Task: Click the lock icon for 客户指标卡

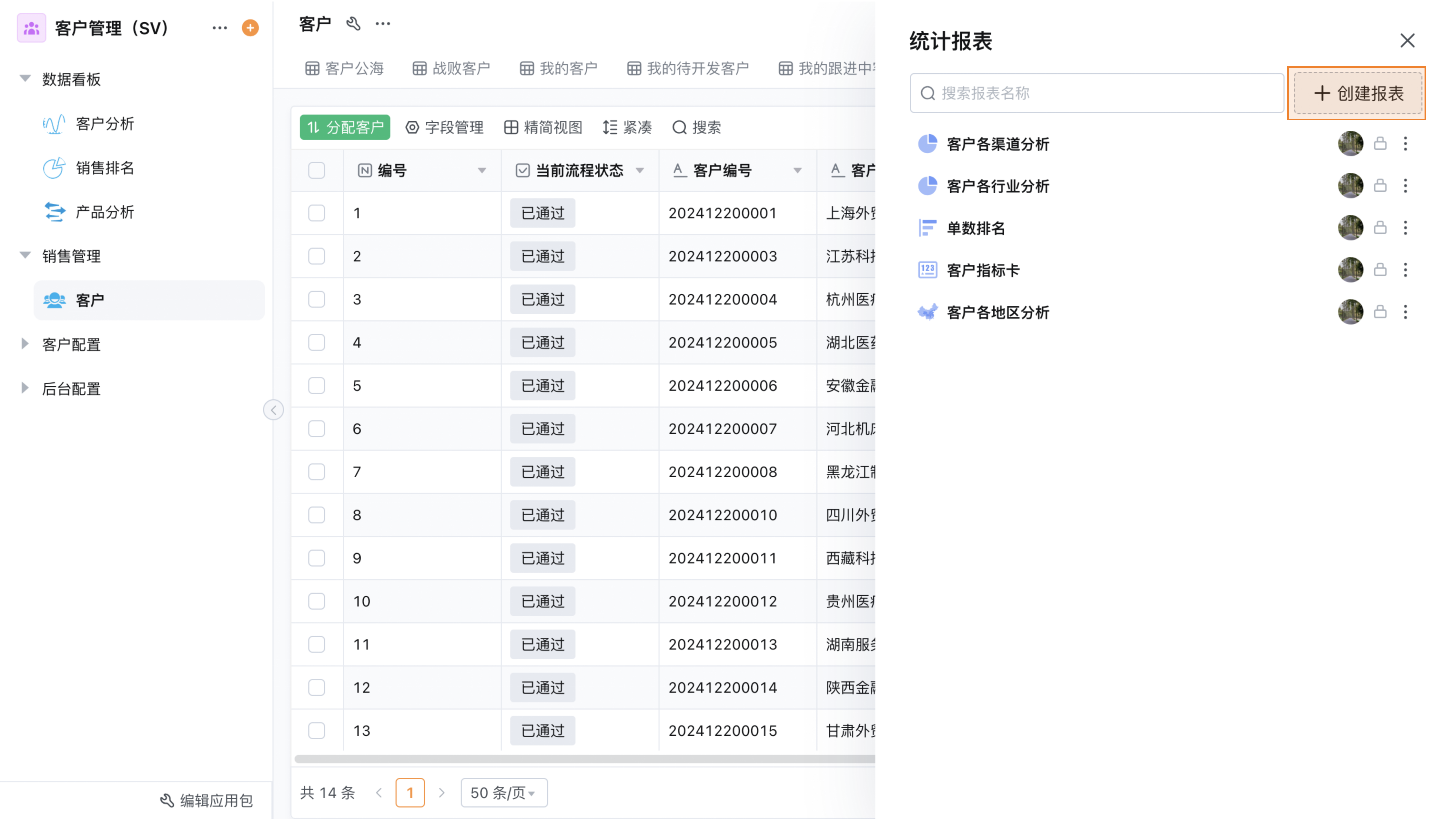Action: (1380, 270)
